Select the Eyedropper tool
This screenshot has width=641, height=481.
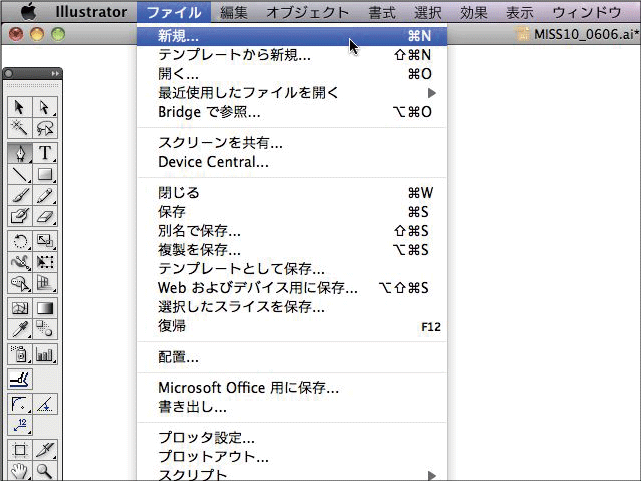pyautogui.click(x=20, y=329)
